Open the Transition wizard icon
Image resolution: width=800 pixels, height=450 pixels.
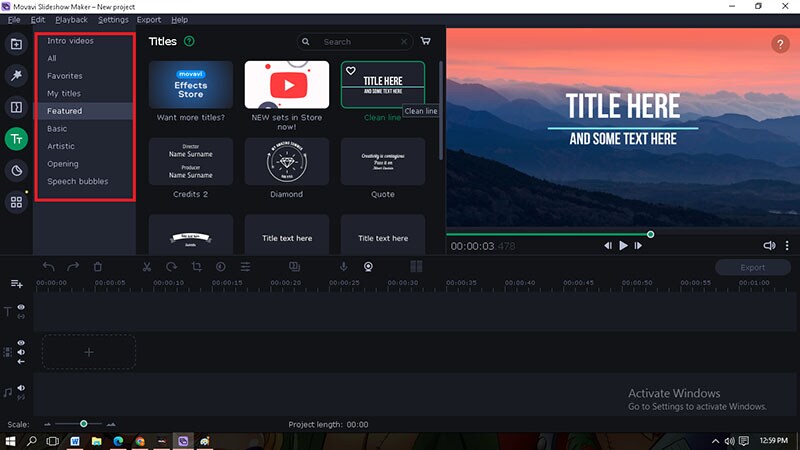tap(294, 266)
